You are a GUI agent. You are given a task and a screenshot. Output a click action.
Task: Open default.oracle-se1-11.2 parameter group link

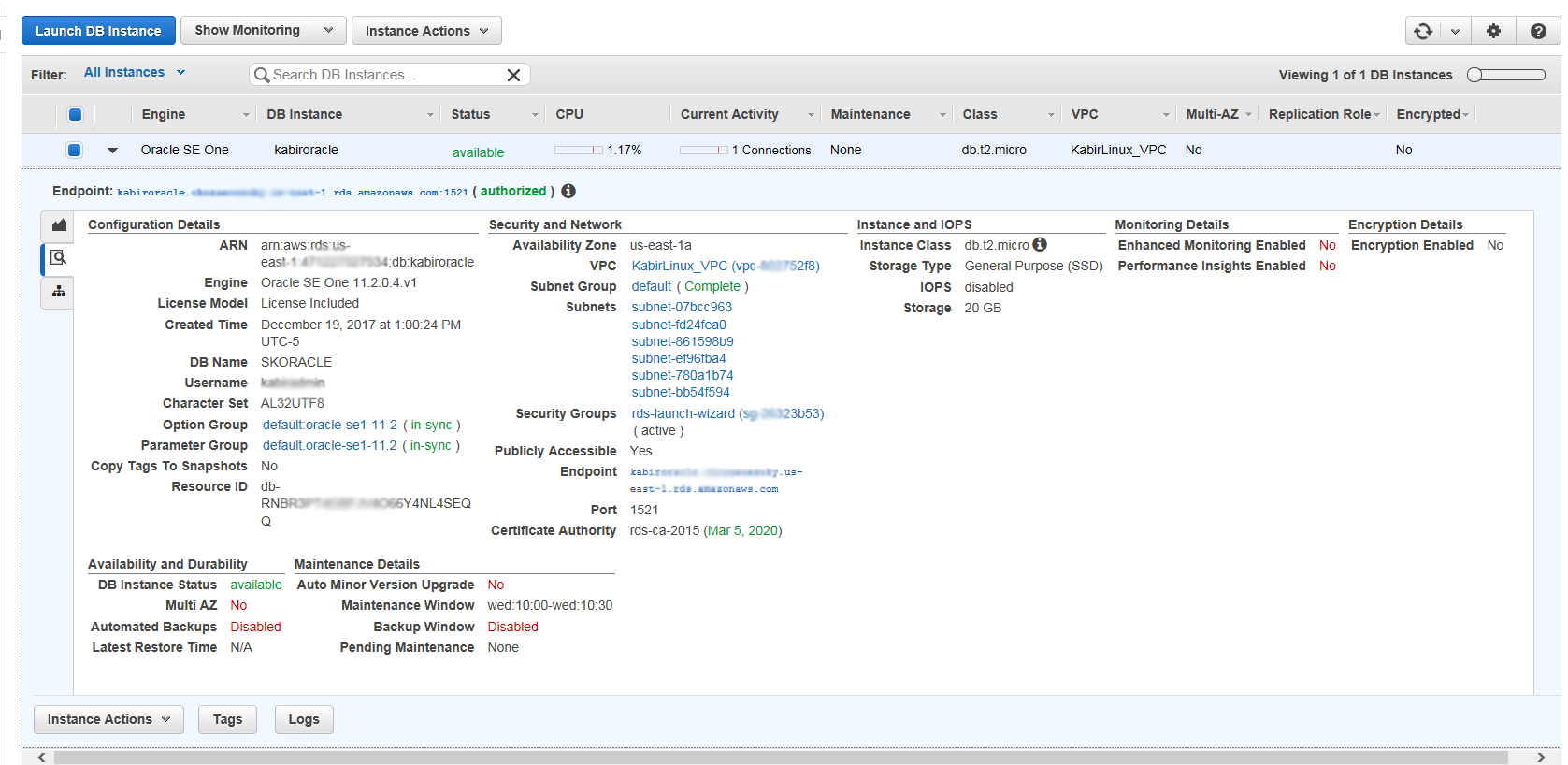(x=329, y=445)
